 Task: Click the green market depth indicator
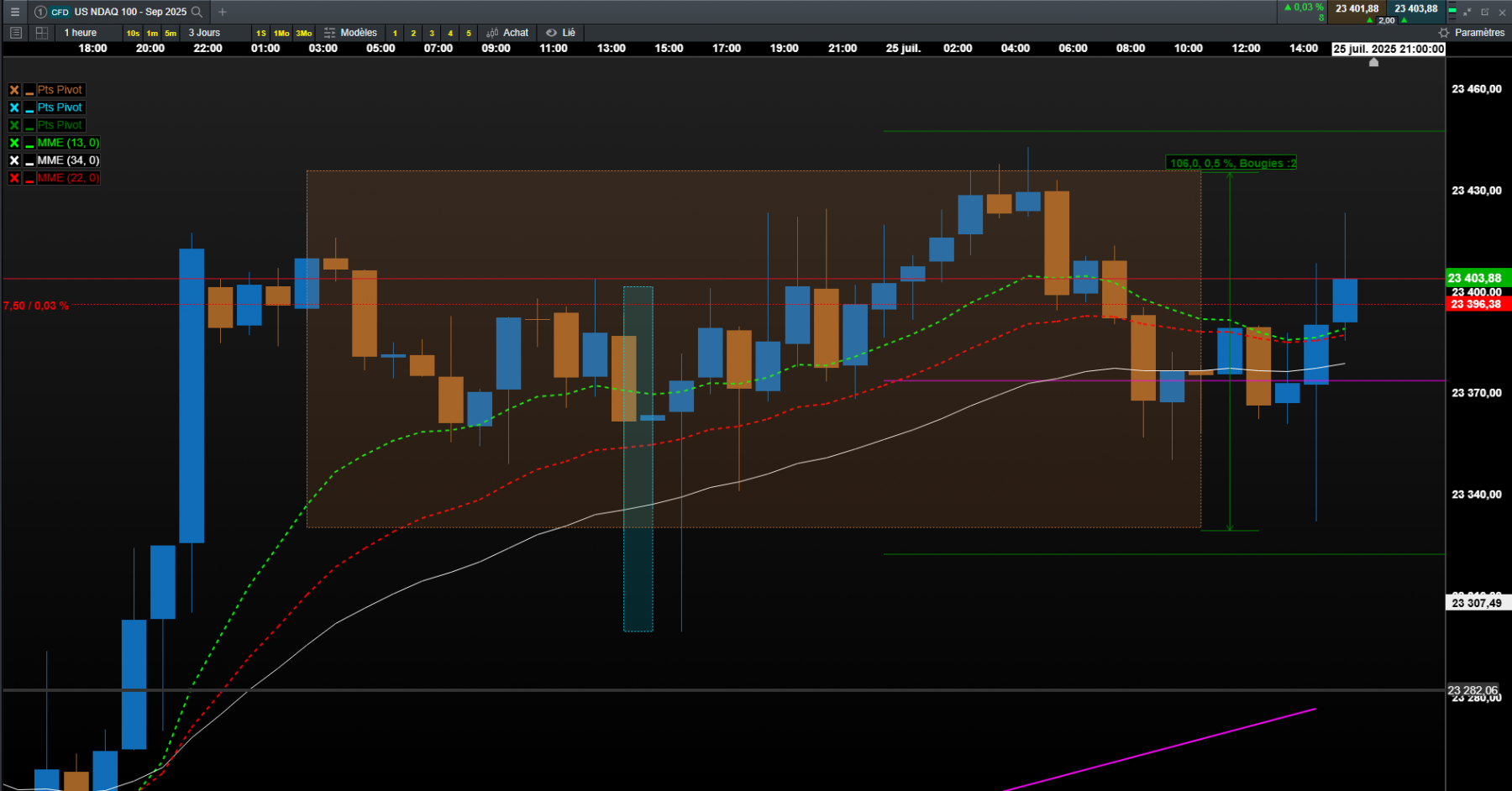pyautogui.click(x=1452, y=12)
